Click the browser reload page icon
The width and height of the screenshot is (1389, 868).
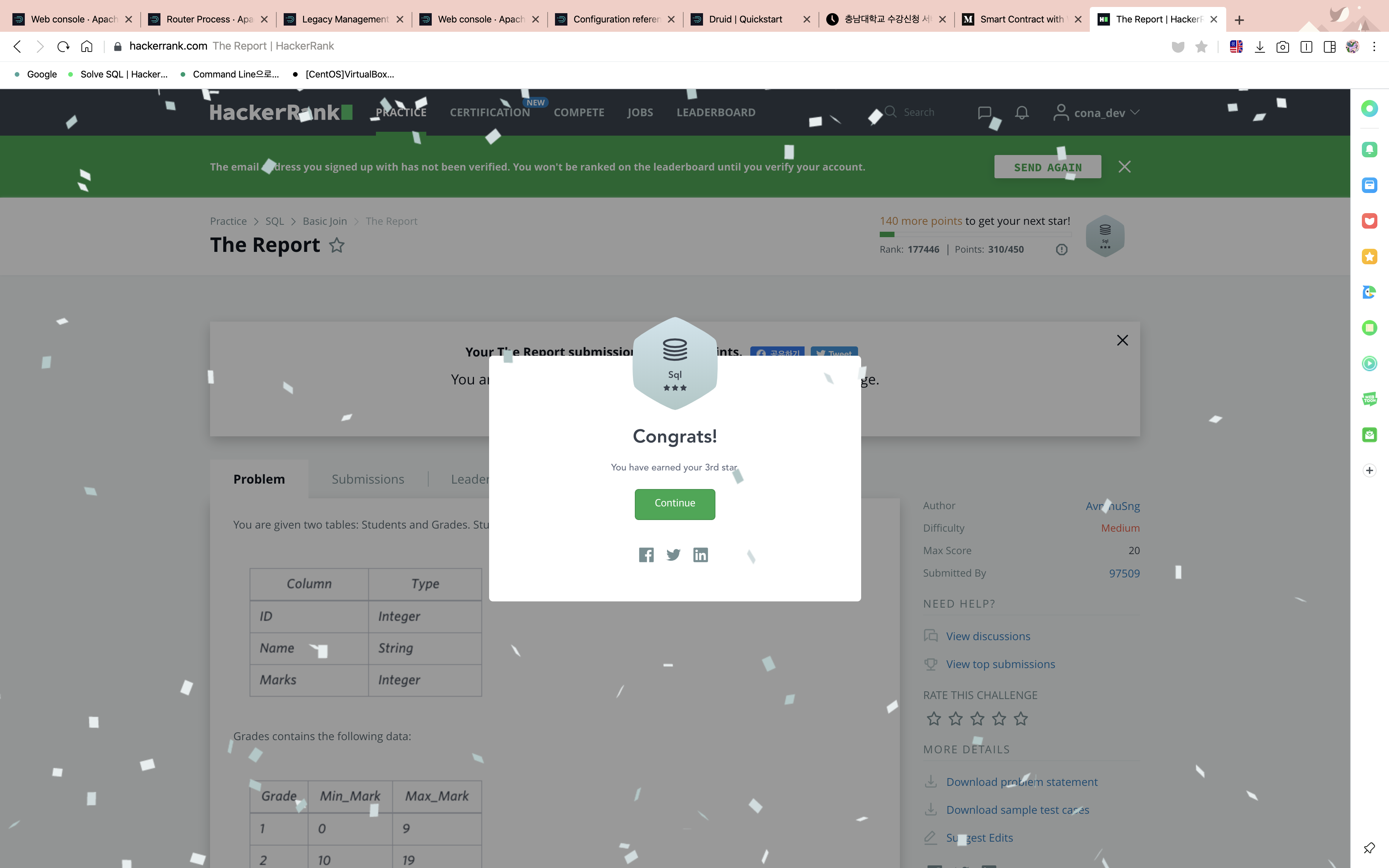[63, 46]
